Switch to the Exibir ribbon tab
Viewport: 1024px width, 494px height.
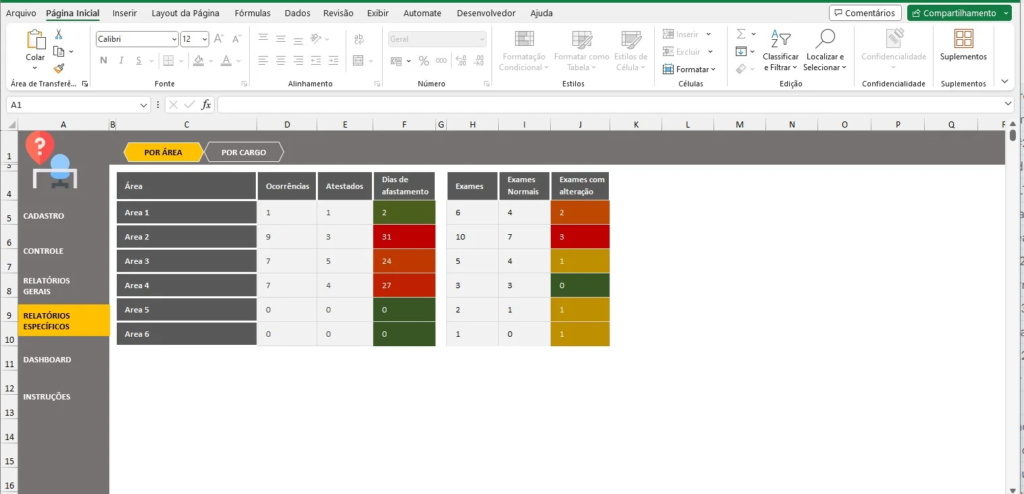click(x=377, y=13)
